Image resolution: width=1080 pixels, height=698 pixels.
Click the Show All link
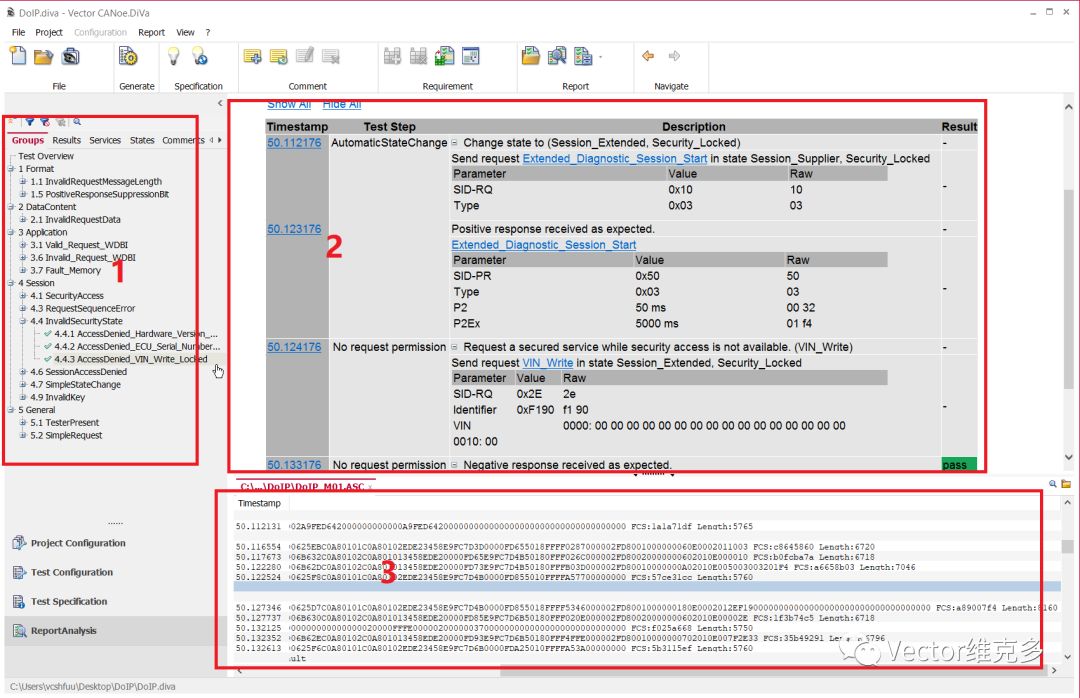tap(289, 105)
